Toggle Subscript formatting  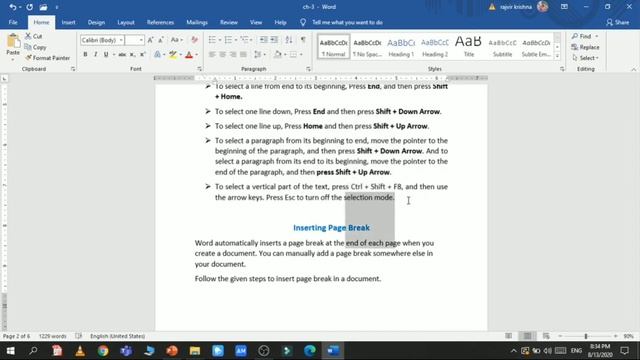point(132,54)
